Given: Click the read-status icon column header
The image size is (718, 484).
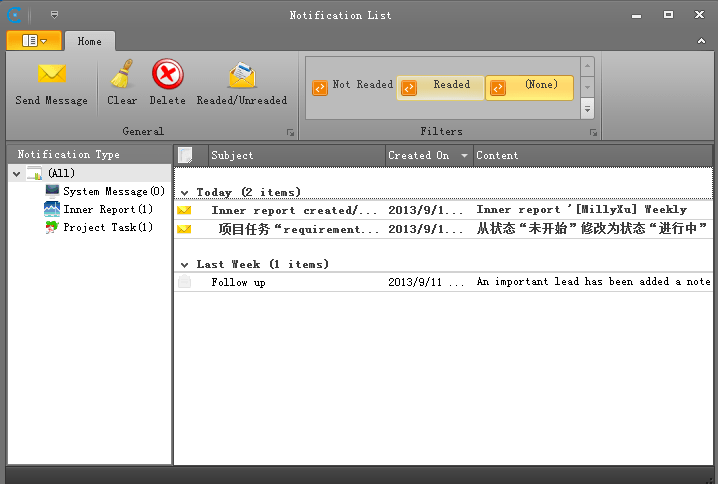Looking at the screenshot, I should click(x=184, y=155).
